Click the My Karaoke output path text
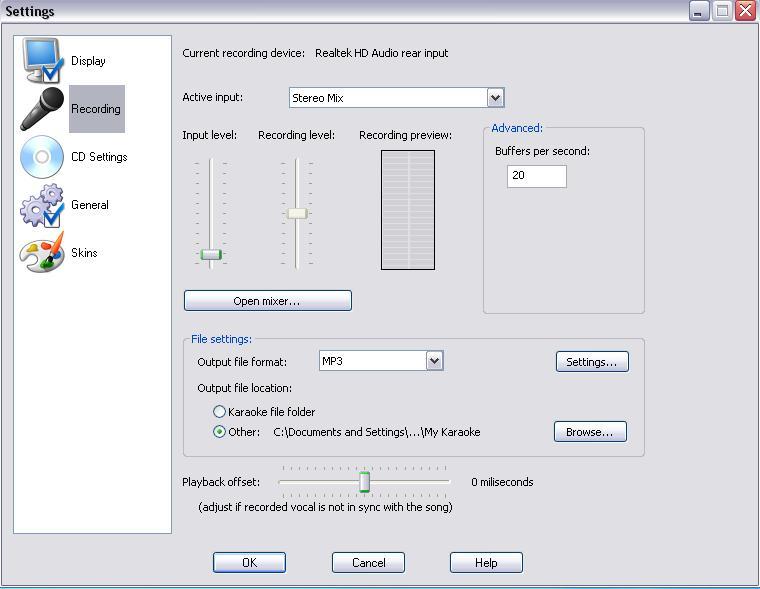760x589 pixels. click(377, 432)
